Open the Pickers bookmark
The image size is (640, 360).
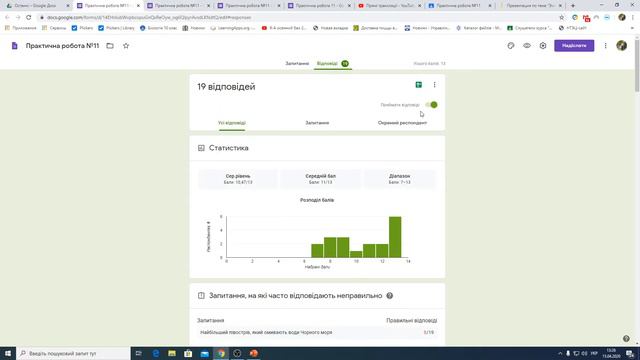point(82,28)
